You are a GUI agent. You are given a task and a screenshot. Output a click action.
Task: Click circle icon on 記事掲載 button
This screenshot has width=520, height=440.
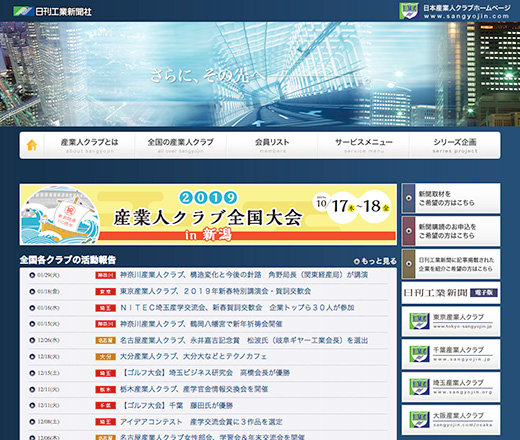409,264
